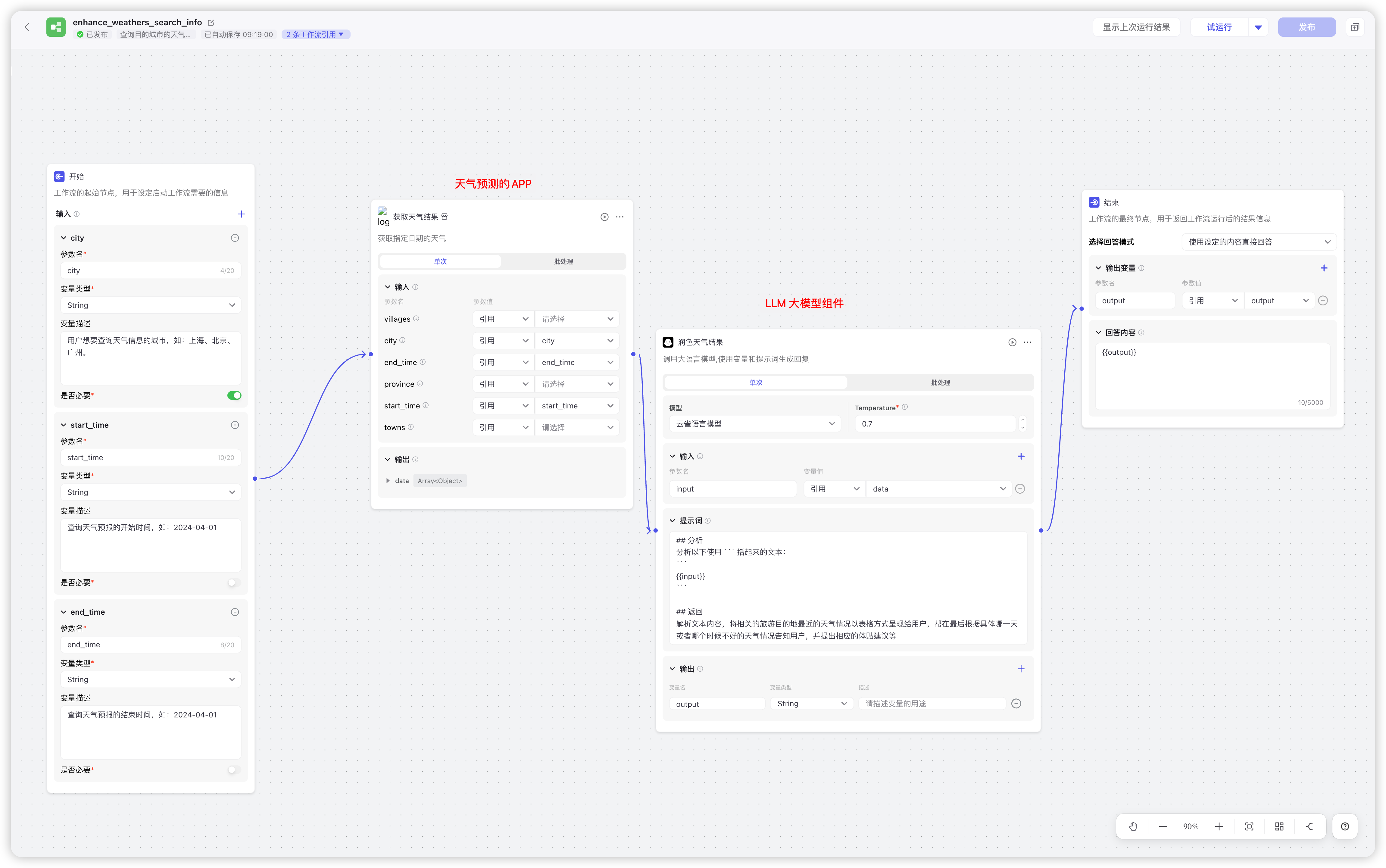Delete the output row in the 润色天气结果 node
Image resolution: width=1386 pixels, height=868 pixels.
(x=1016, y=704)
